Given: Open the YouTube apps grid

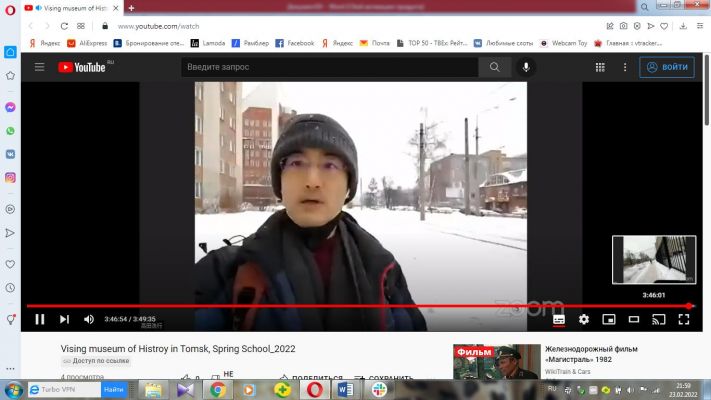Looking at the screenshot, I should click(x=600, y=67).
